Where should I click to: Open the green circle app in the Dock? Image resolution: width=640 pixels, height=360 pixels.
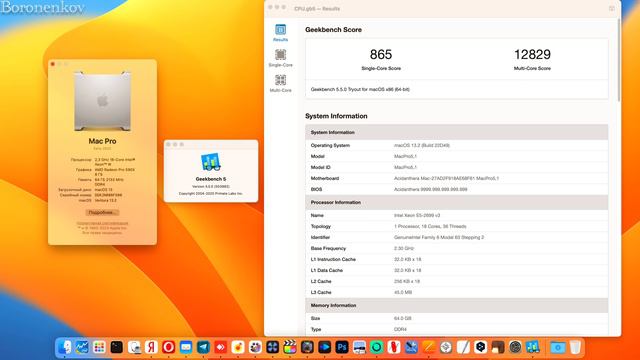[376, 347]
